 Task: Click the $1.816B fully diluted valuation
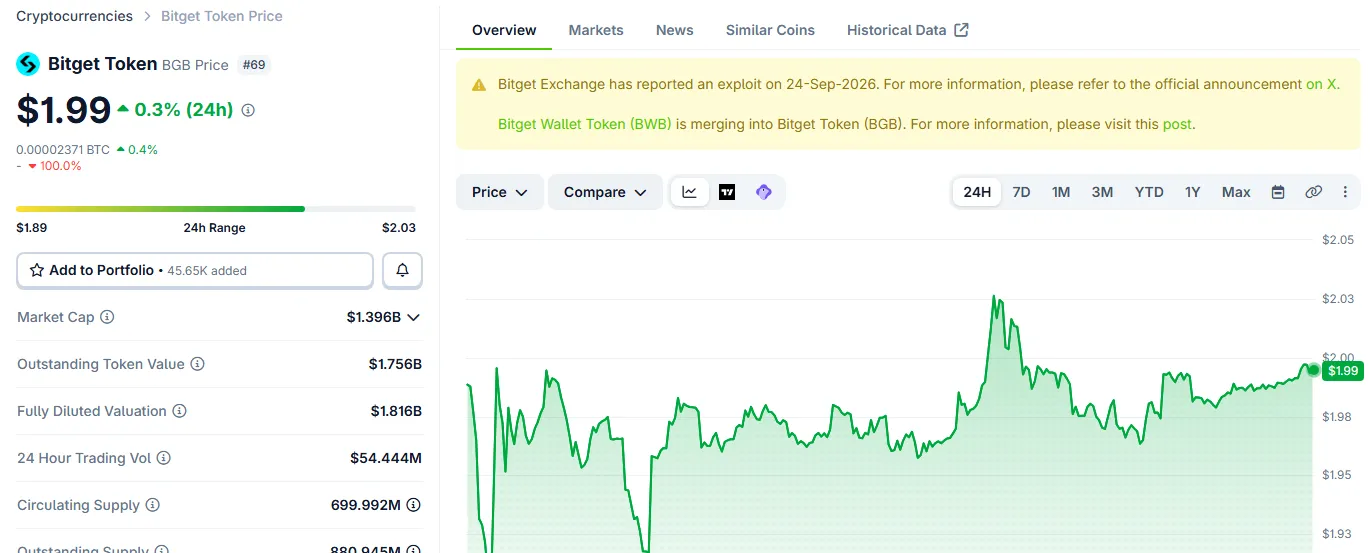pyautogui.click(x=396, y=411)
